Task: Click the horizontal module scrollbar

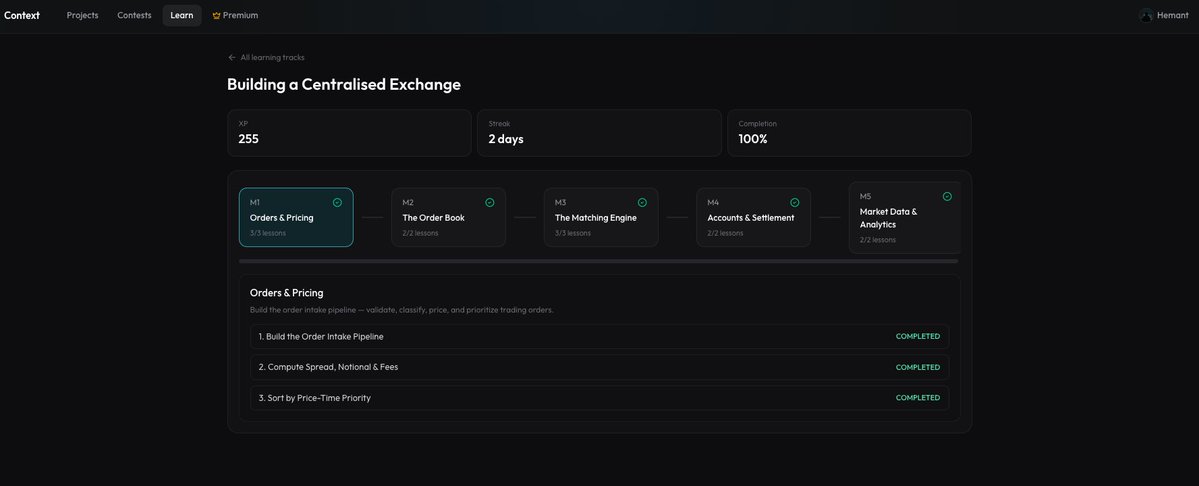Action: point(598,261)
